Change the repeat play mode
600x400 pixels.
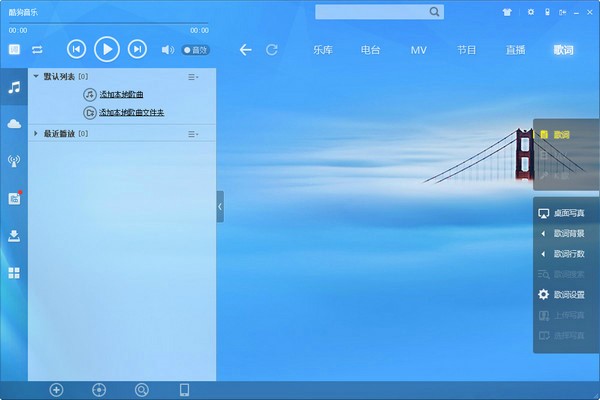37,50
